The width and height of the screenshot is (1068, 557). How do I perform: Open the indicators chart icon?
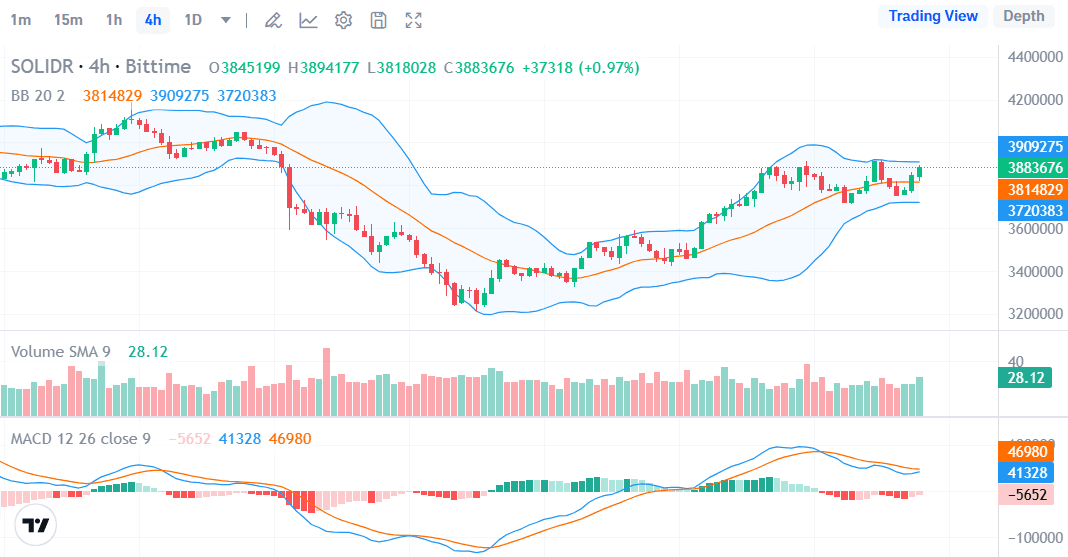click(x=308, y=20)
